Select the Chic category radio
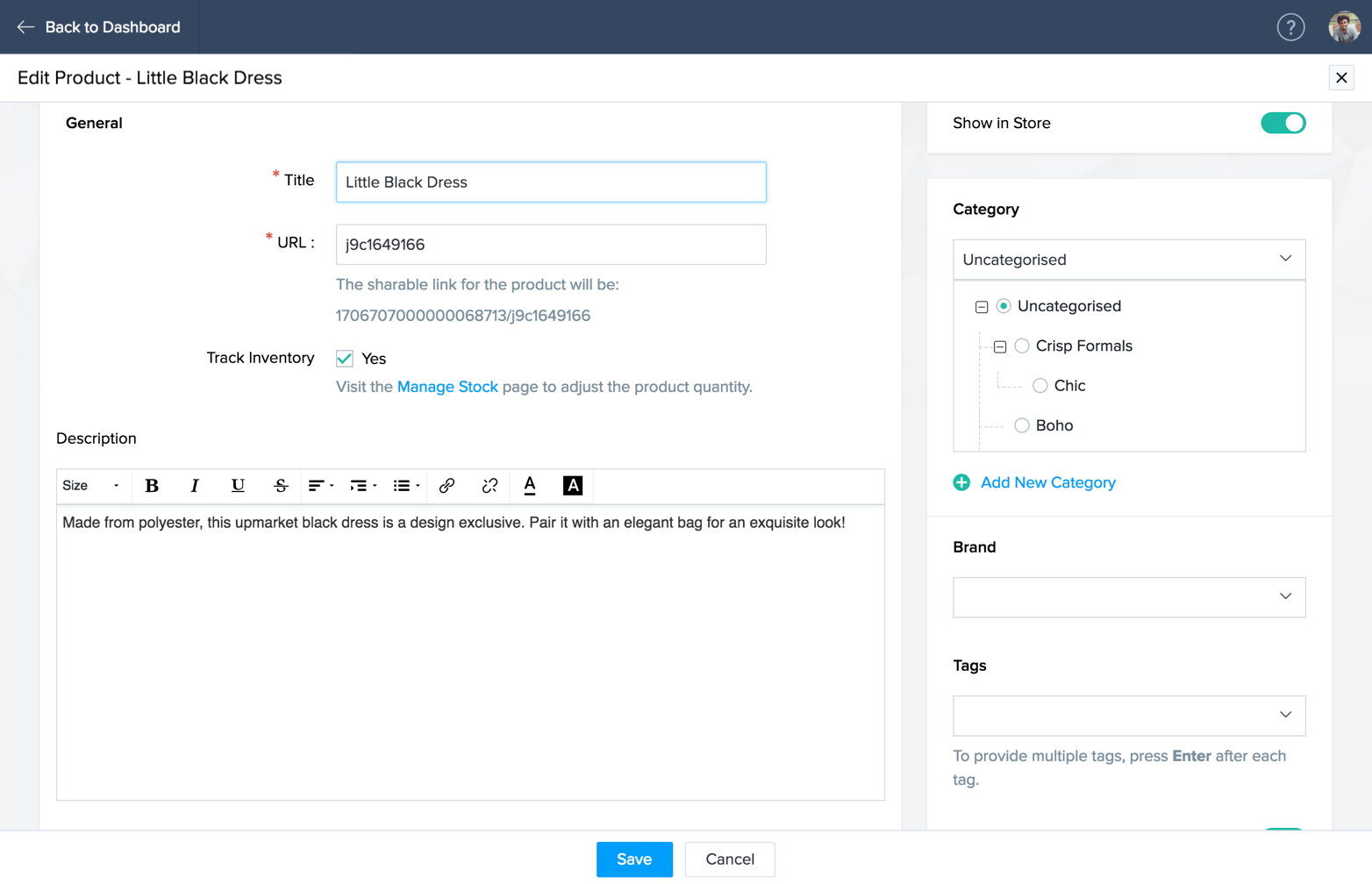 (x=1040, y=386)
